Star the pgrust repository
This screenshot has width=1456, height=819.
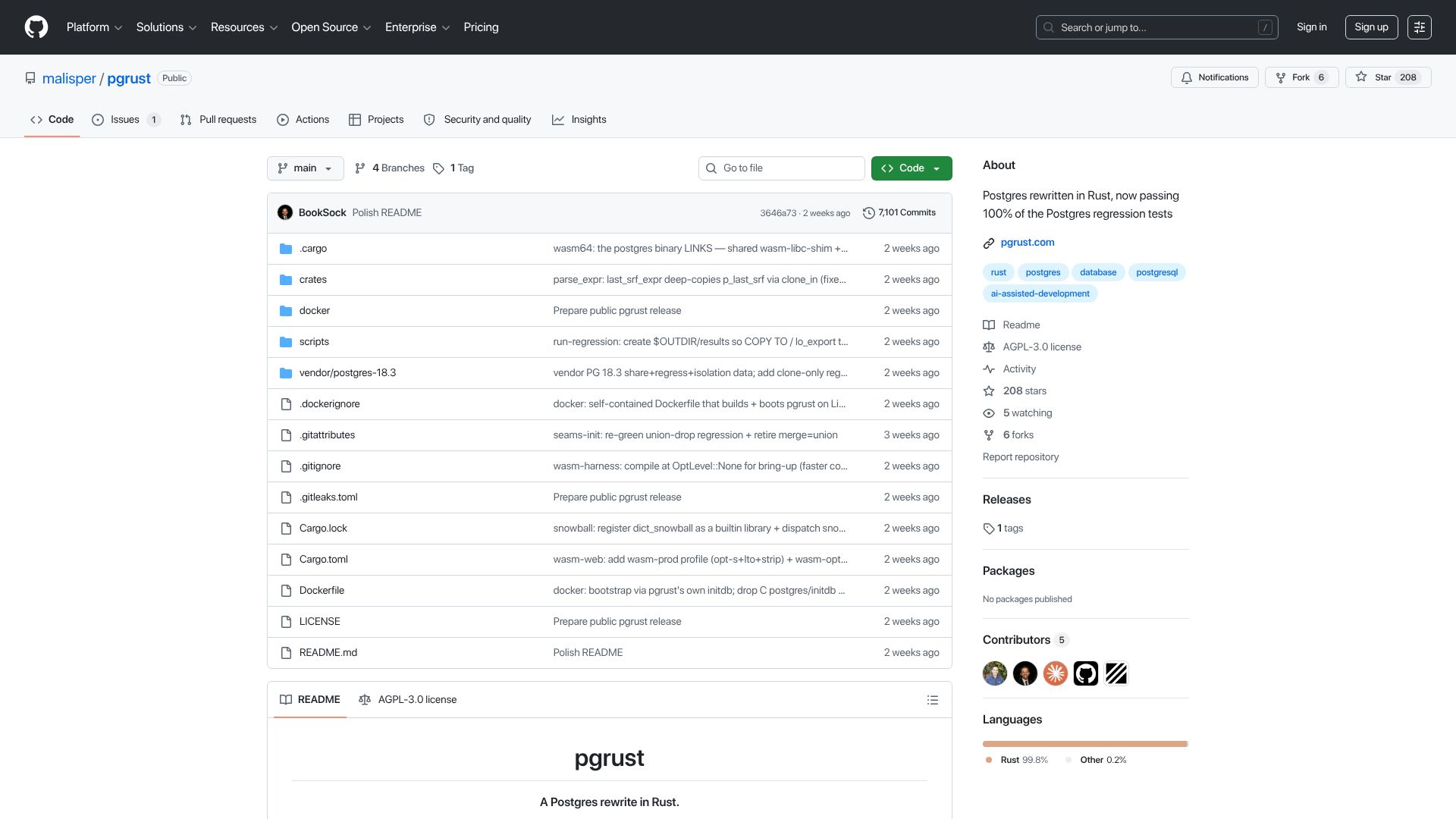[x=1388, y=77]
